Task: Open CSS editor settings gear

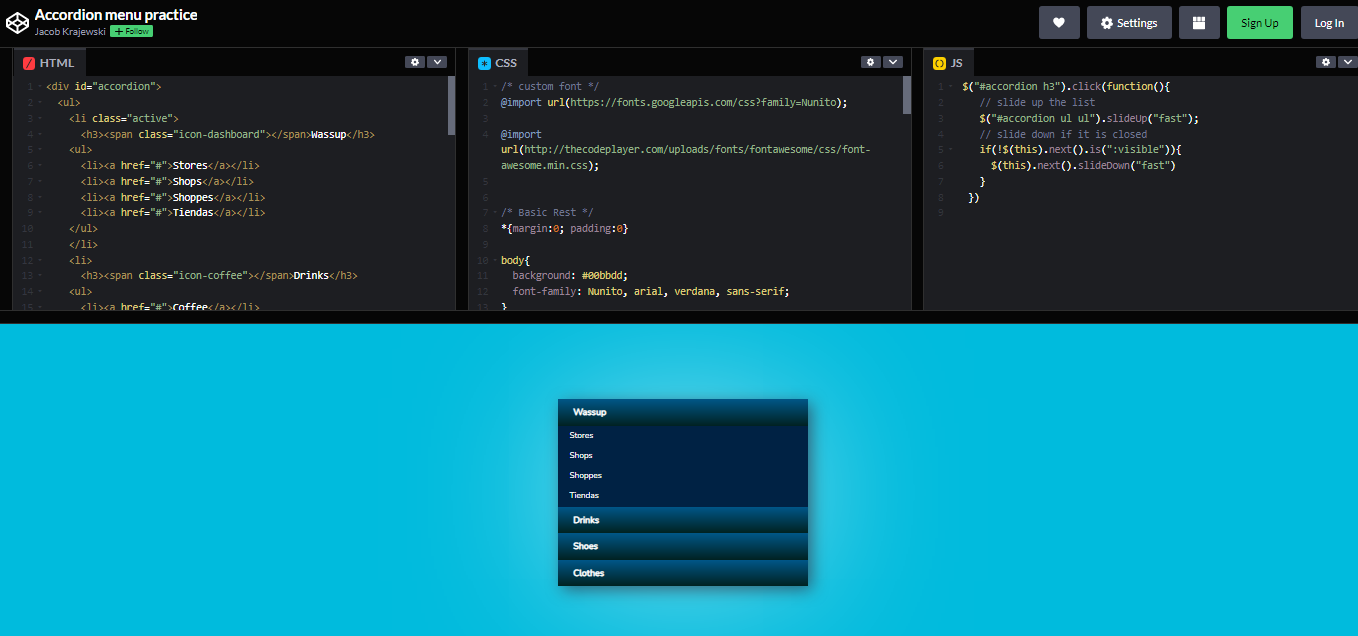Action: pos(871,62)
